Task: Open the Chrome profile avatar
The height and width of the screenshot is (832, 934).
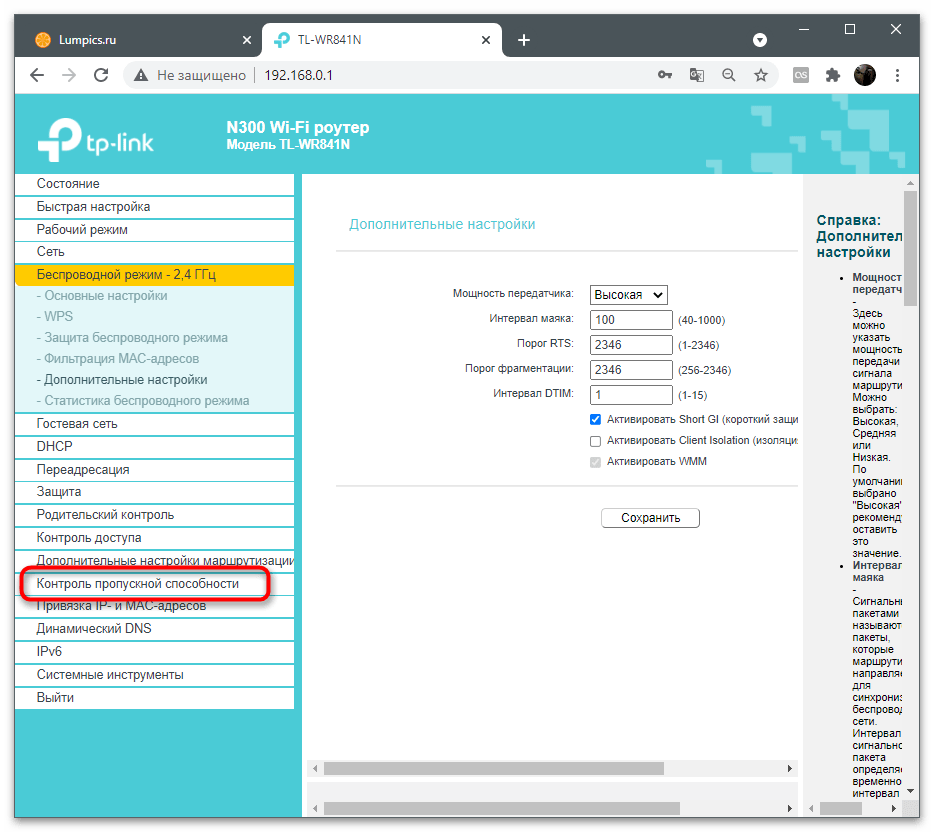Action: point(865,75)
